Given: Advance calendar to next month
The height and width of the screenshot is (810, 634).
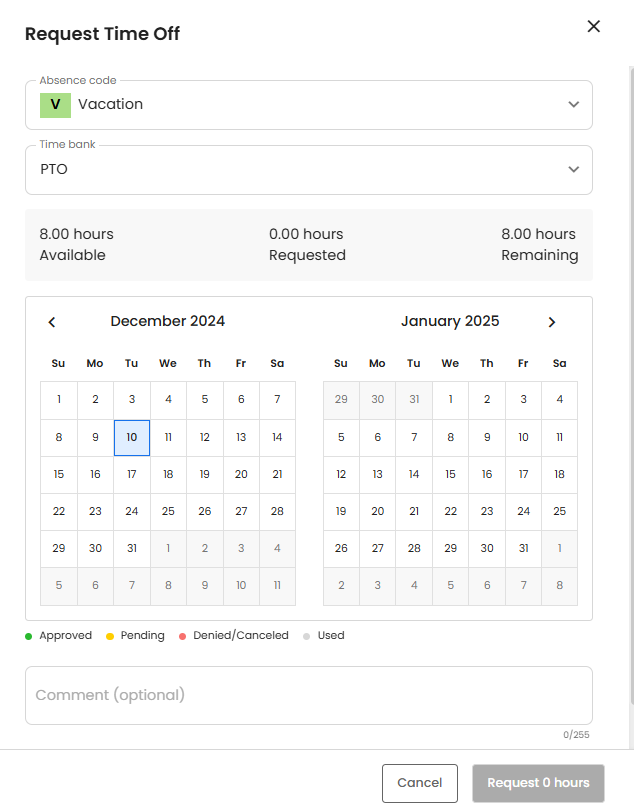Looking at the screenshot, I should [551, 322].
